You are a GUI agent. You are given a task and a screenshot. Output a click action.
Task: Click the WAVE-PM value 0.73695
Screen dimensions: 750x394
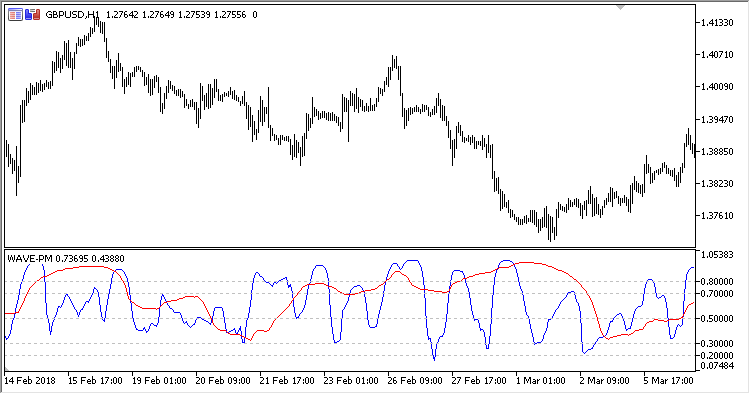72,259
